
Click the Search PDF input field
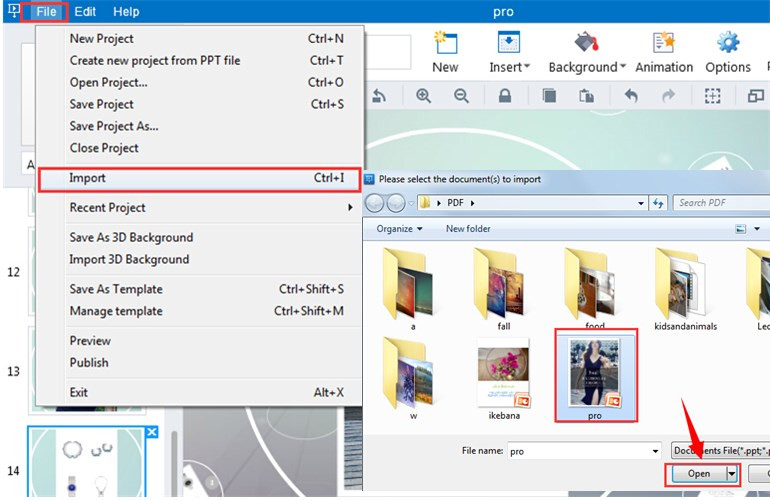[715, 203]
